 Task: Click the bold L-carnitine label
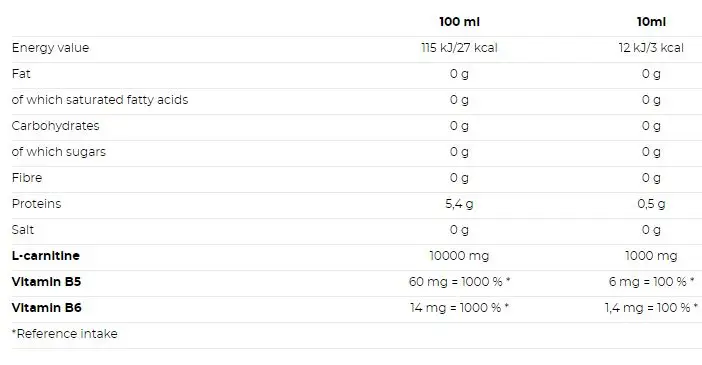[46, 256]
